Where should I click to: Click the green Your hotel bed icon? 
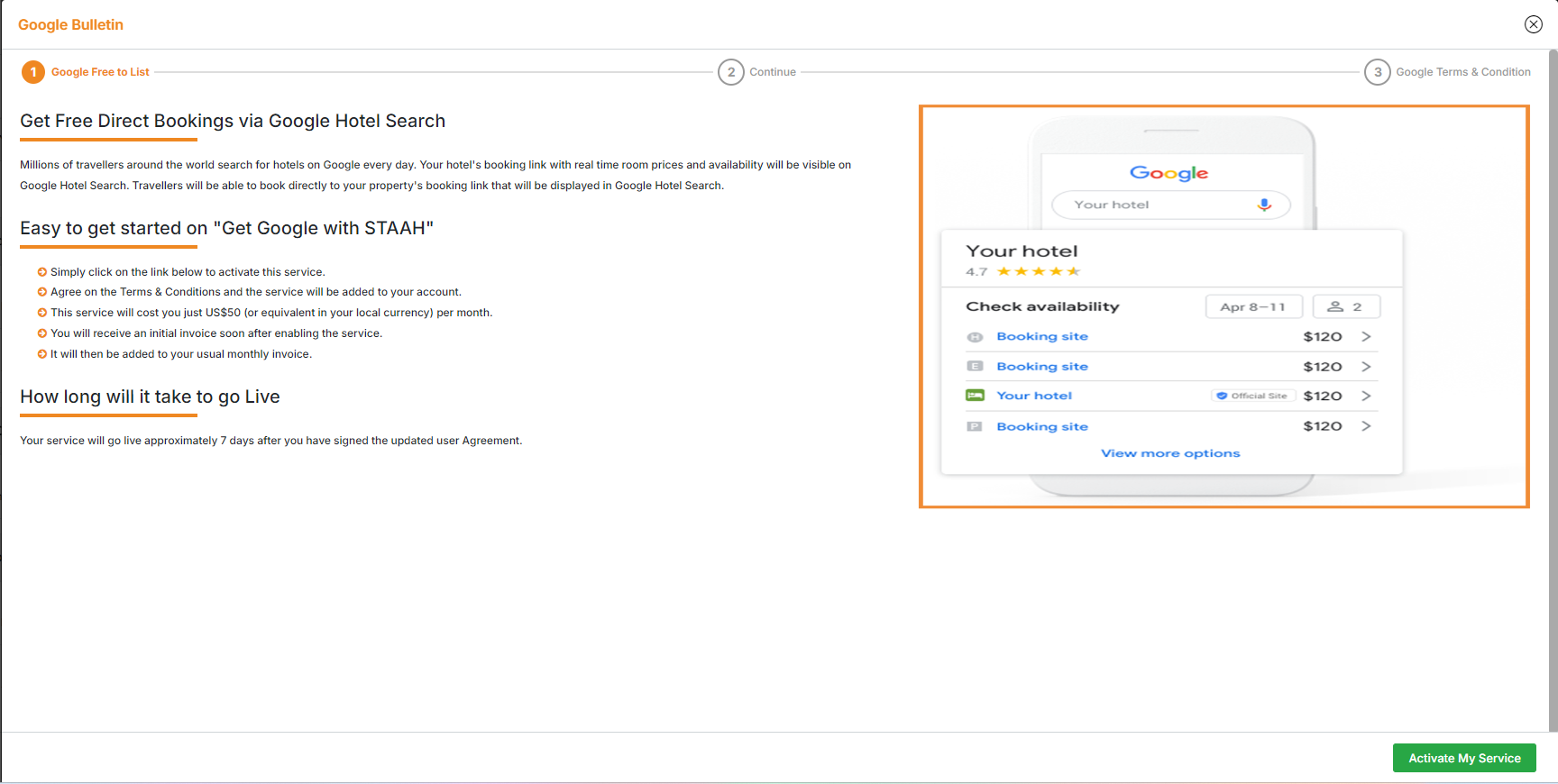tap(975, 396)
